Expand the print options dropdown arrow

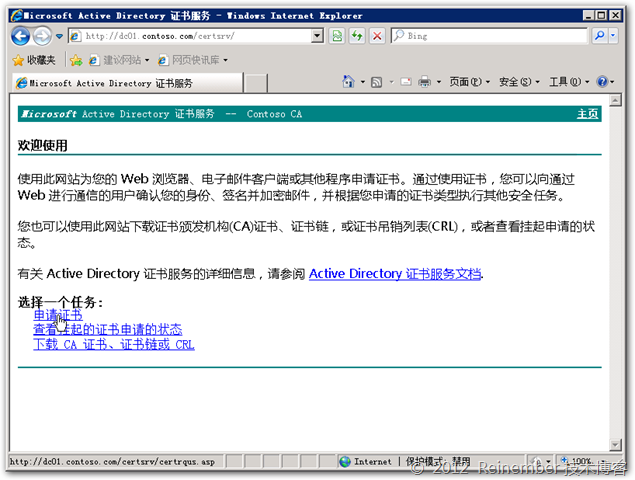[439, 82]
